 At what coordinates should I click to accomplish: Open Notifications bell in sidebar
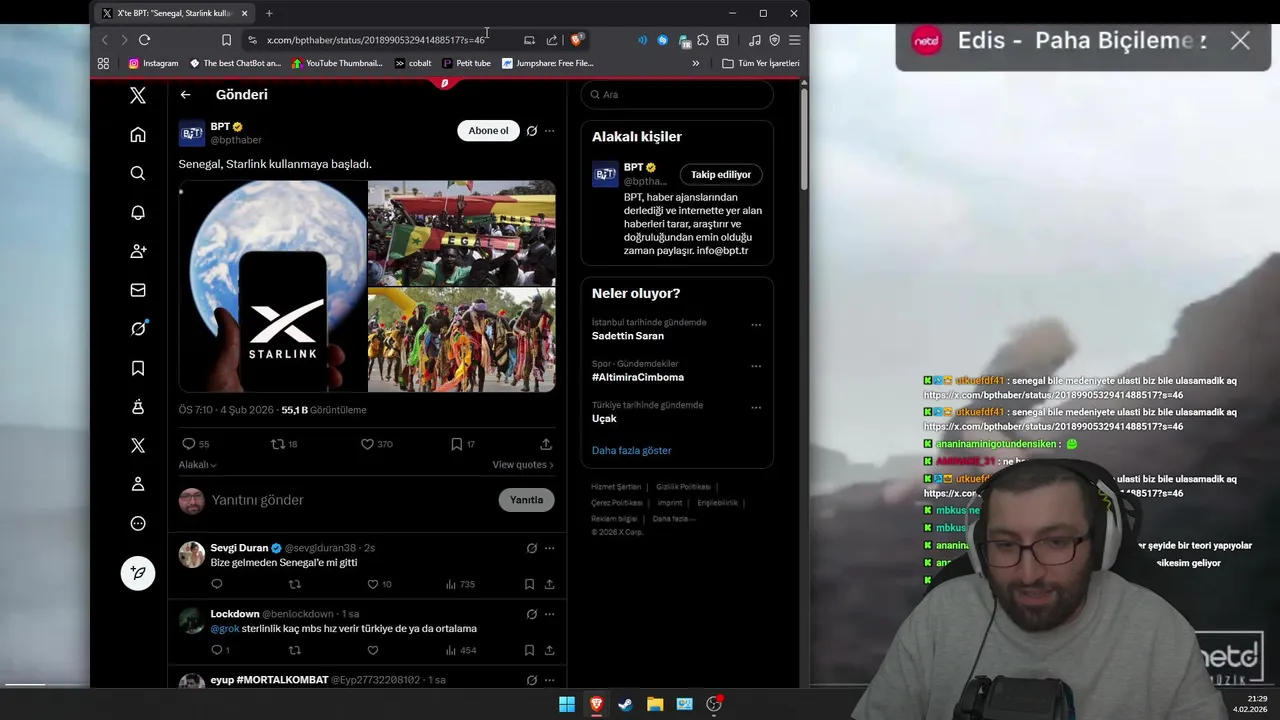point(138,212)
